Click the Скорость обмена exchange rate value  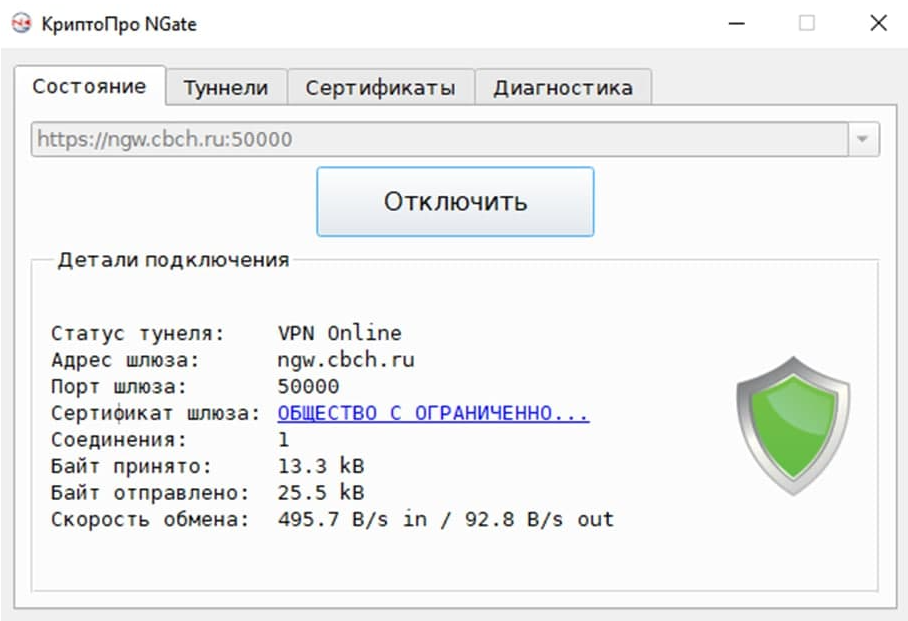tap(445, 520)
